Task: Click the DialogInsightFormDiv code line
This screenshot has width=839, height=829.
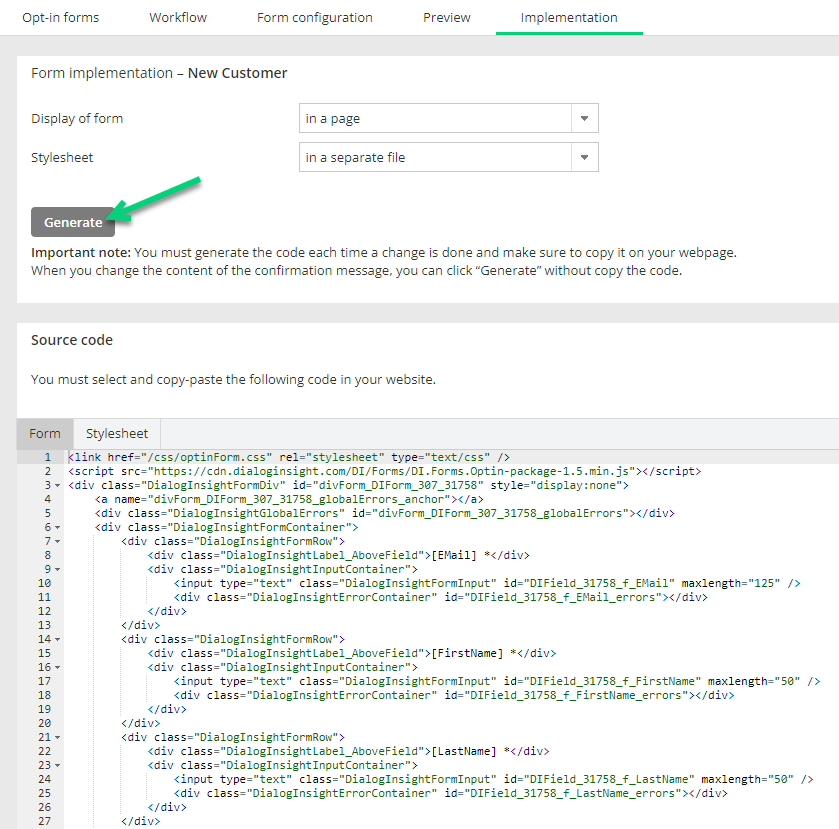Action: coord(348,485)
